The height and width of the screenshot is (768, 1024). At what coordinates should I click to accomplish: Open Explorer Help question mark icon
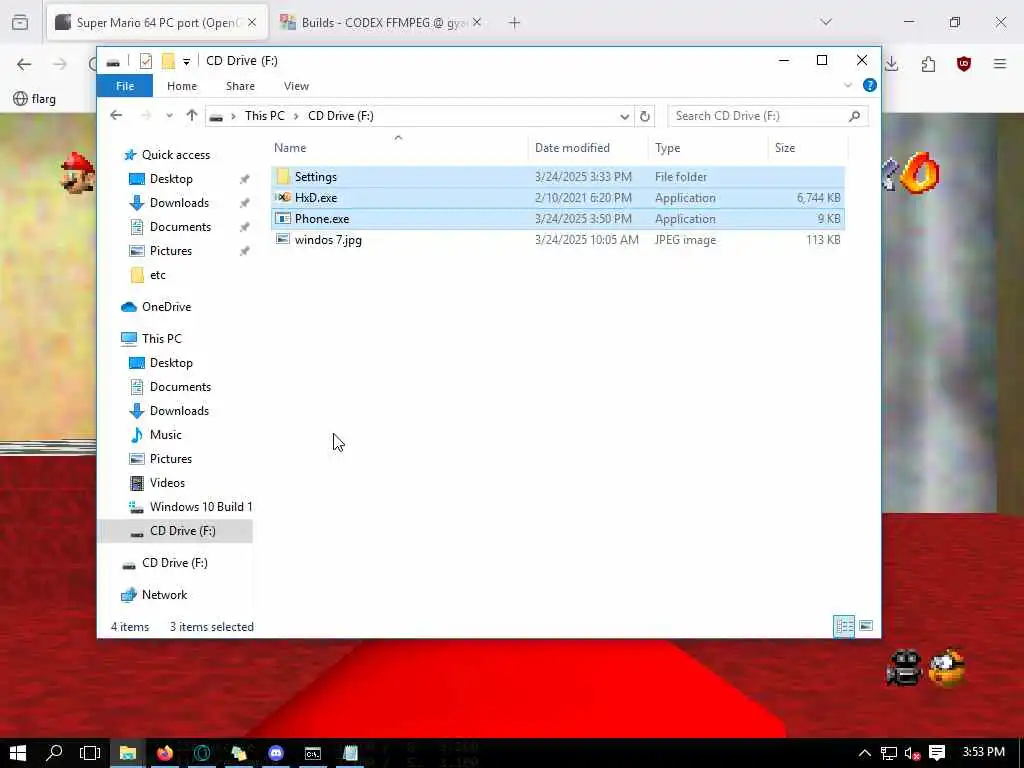tap(869, 85)
